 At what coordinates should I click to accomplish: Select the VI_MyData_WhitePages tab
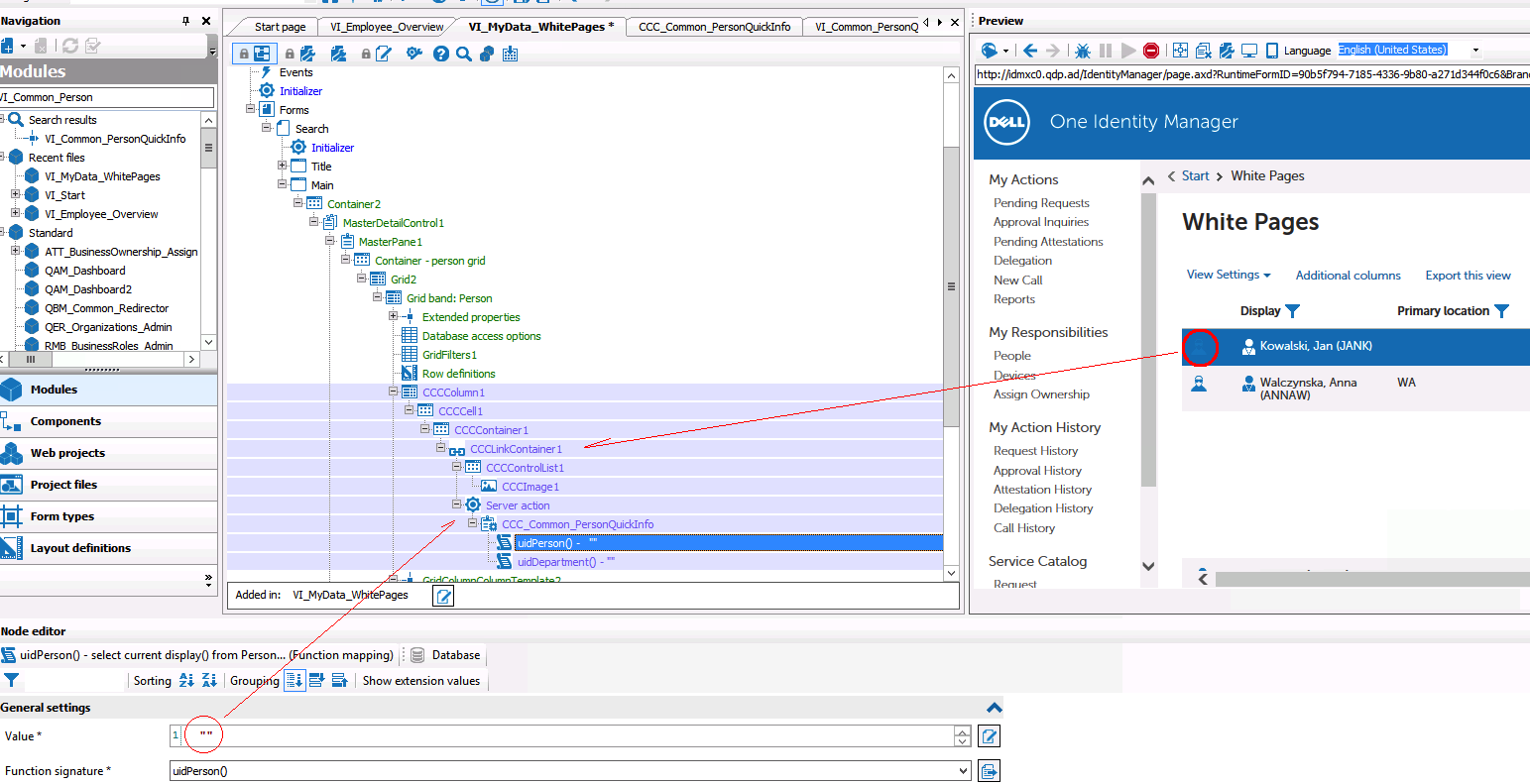point(540,27)
